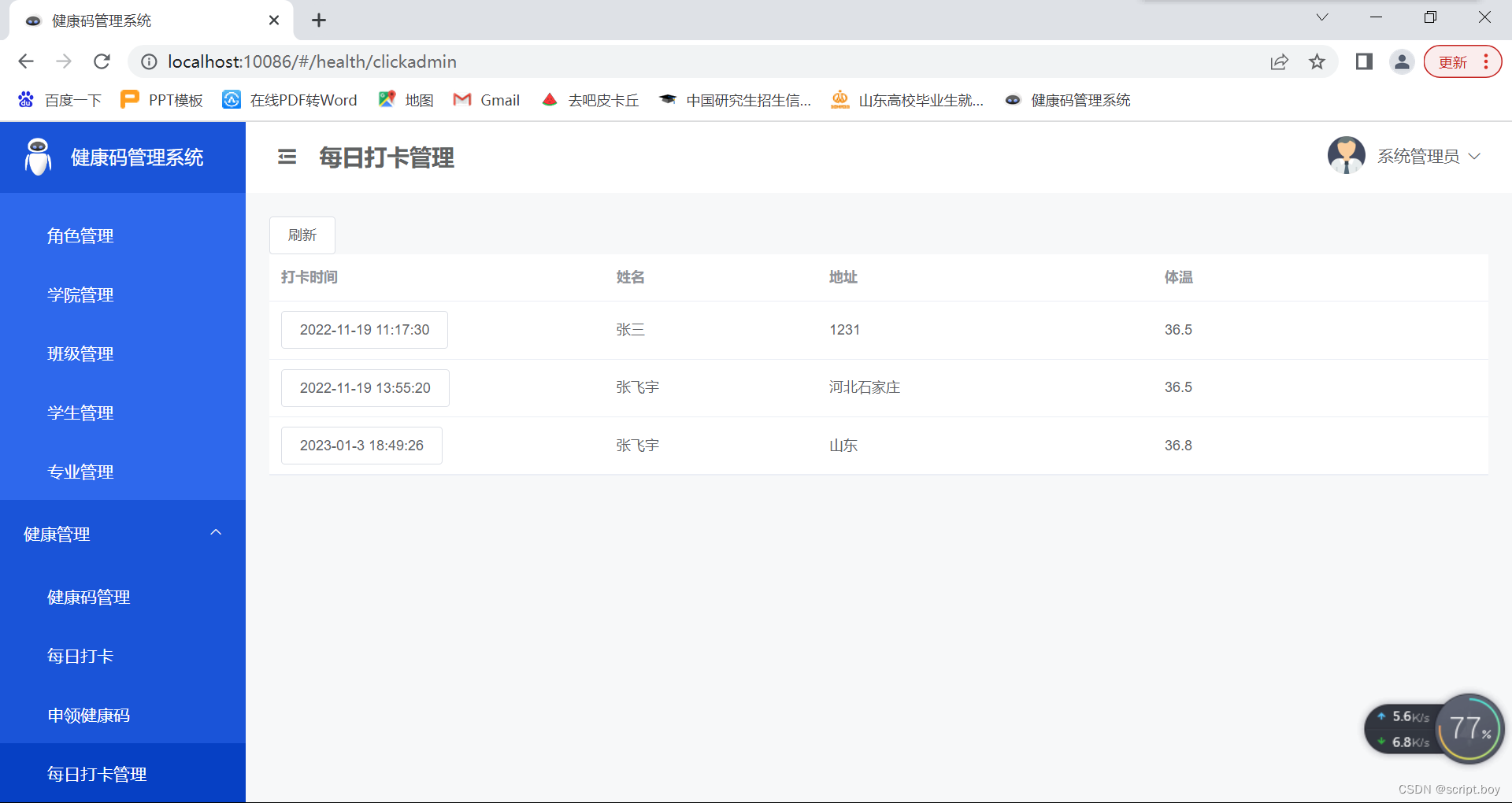Screen dimensions: 1512x803
Task: Click the 地址 column header
Action: point(843,277)
